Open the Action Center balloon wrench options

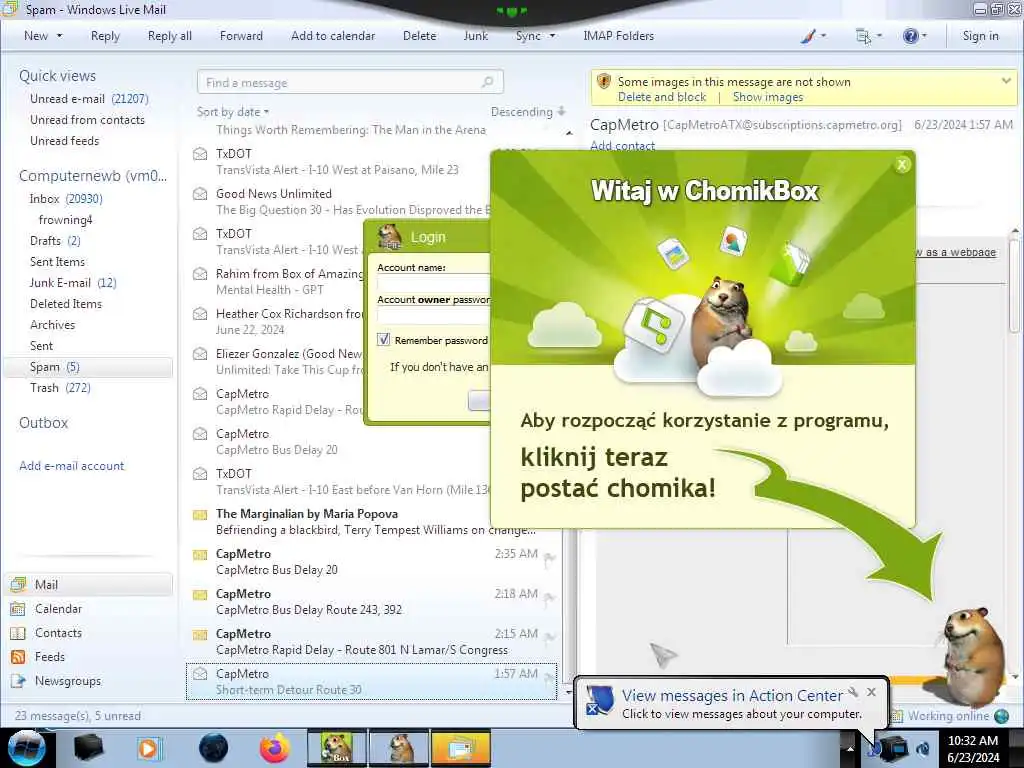853,692
